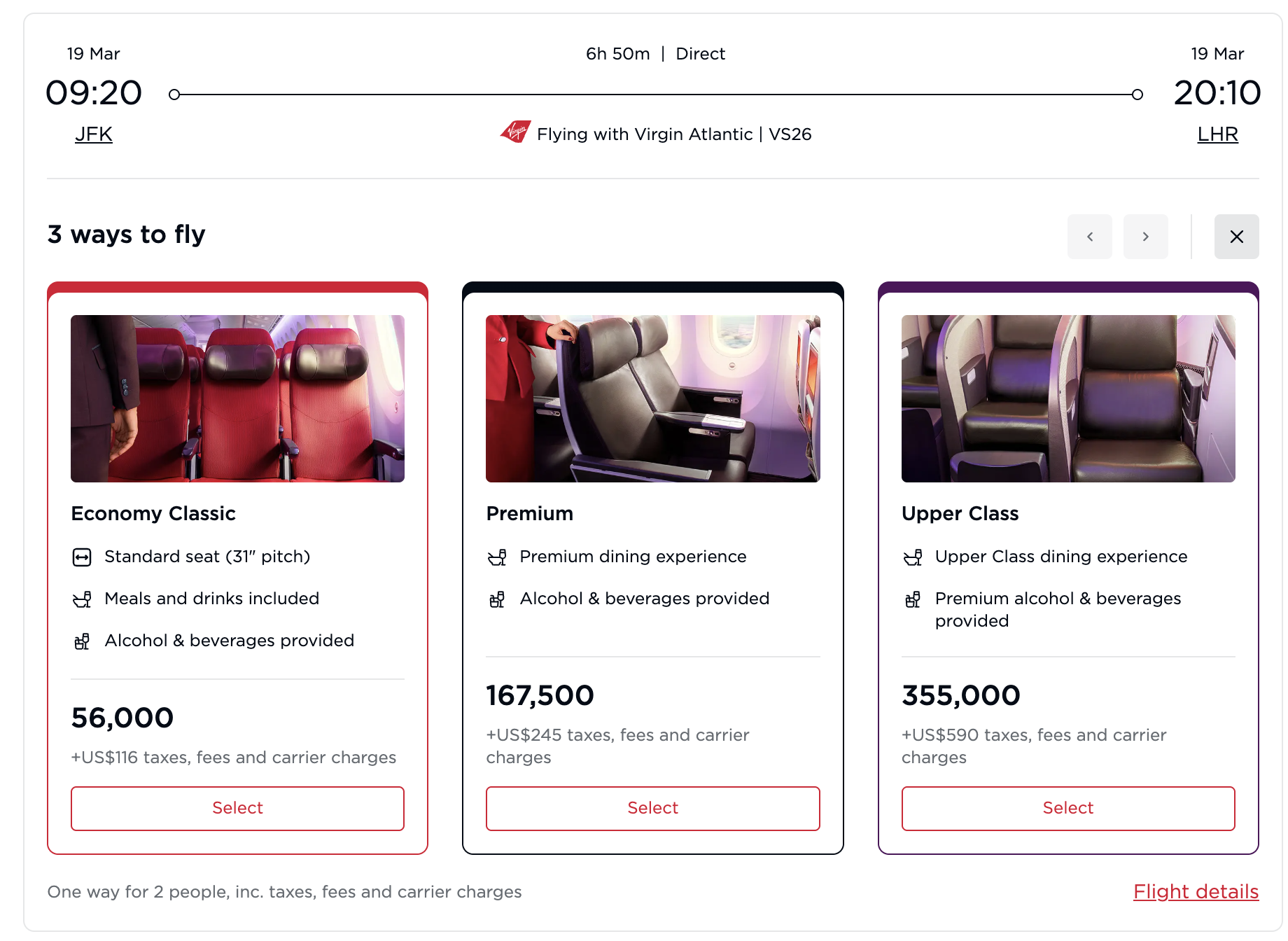Click the standard seat pitch icon
Screen dimensions: 1288x941
83,557
